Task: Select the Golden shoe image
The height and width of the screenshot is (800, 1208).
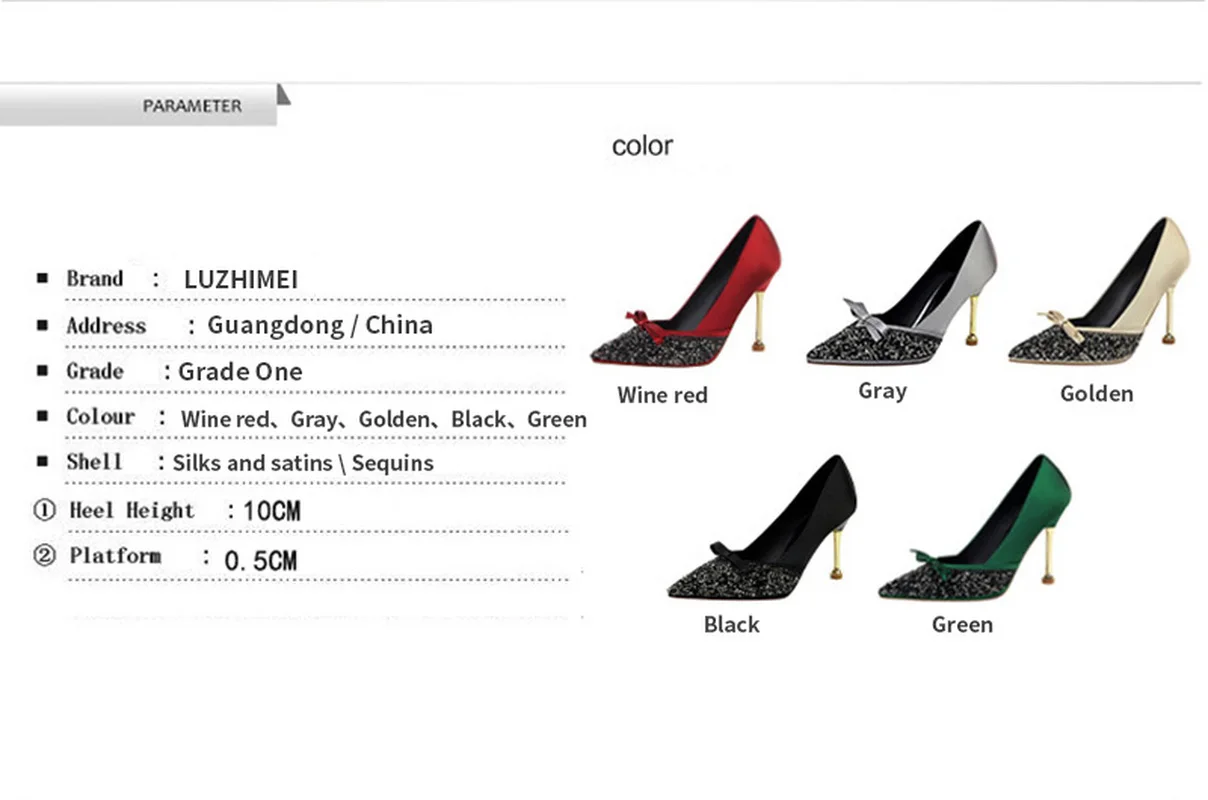Action: pos(1098,291)
